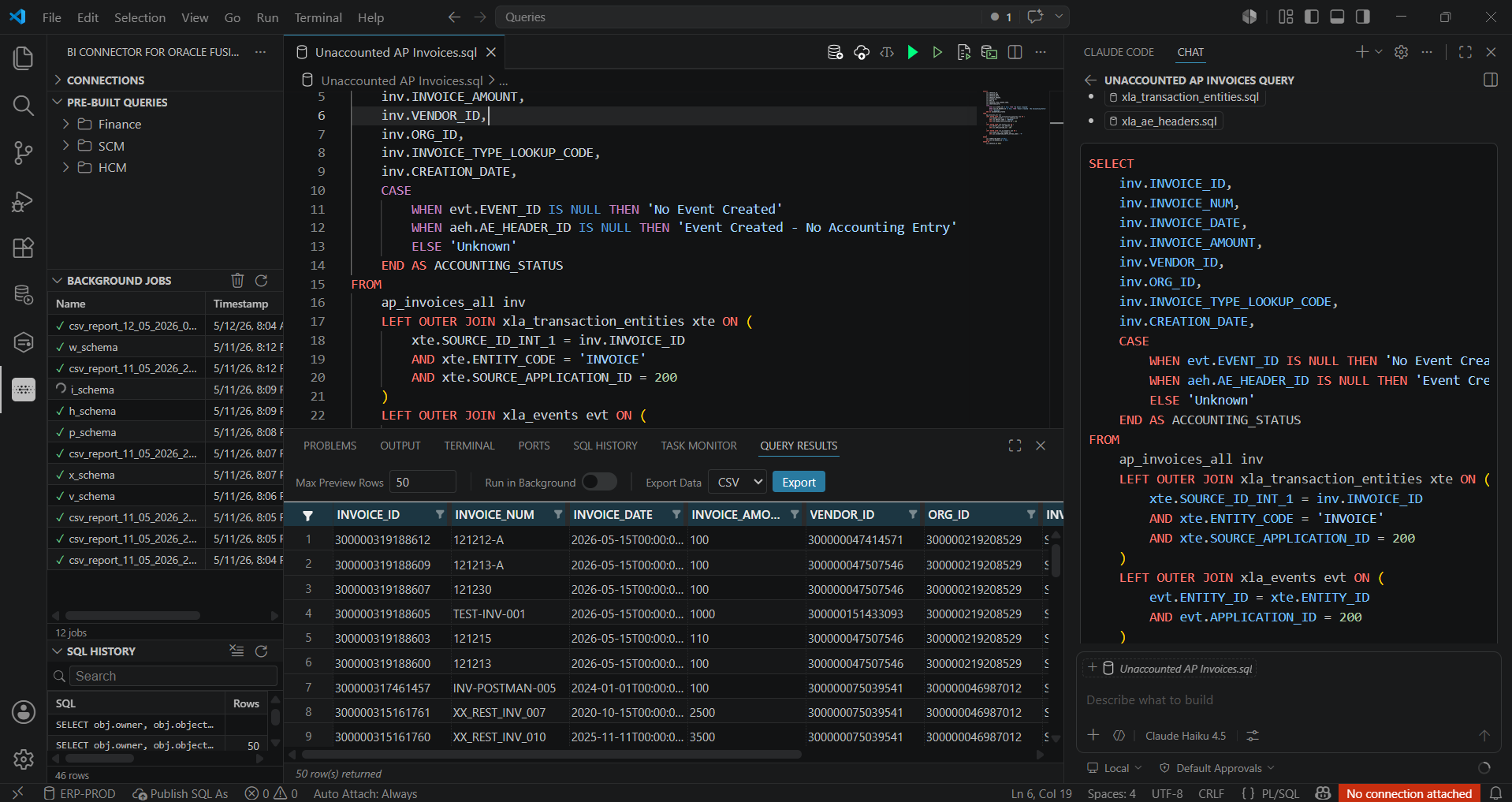This screenshot has width=1512, height=802.
Task: Open xla_transaction_entities.sql file link
Action: pyautogui.click(x=1183, y=97)
